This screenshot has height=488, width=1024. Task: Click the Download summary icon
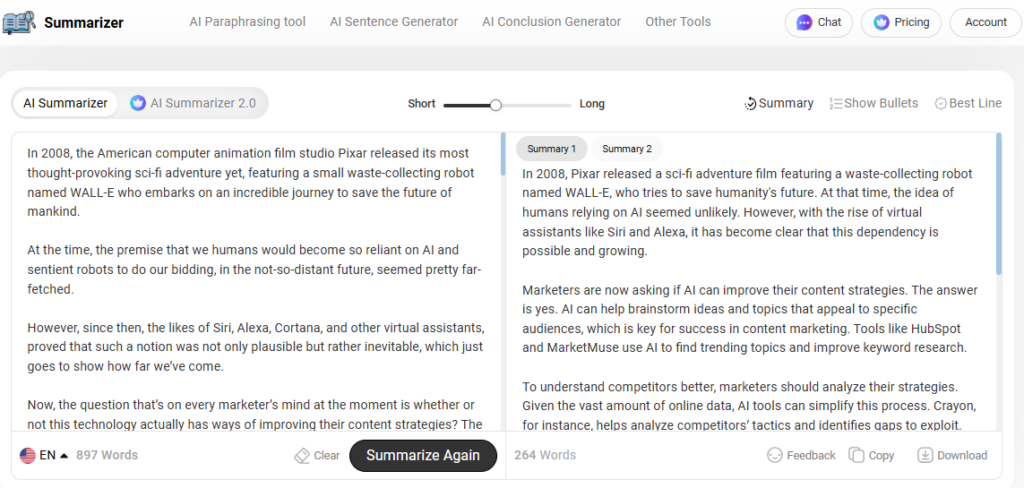[x=925, y=455]
